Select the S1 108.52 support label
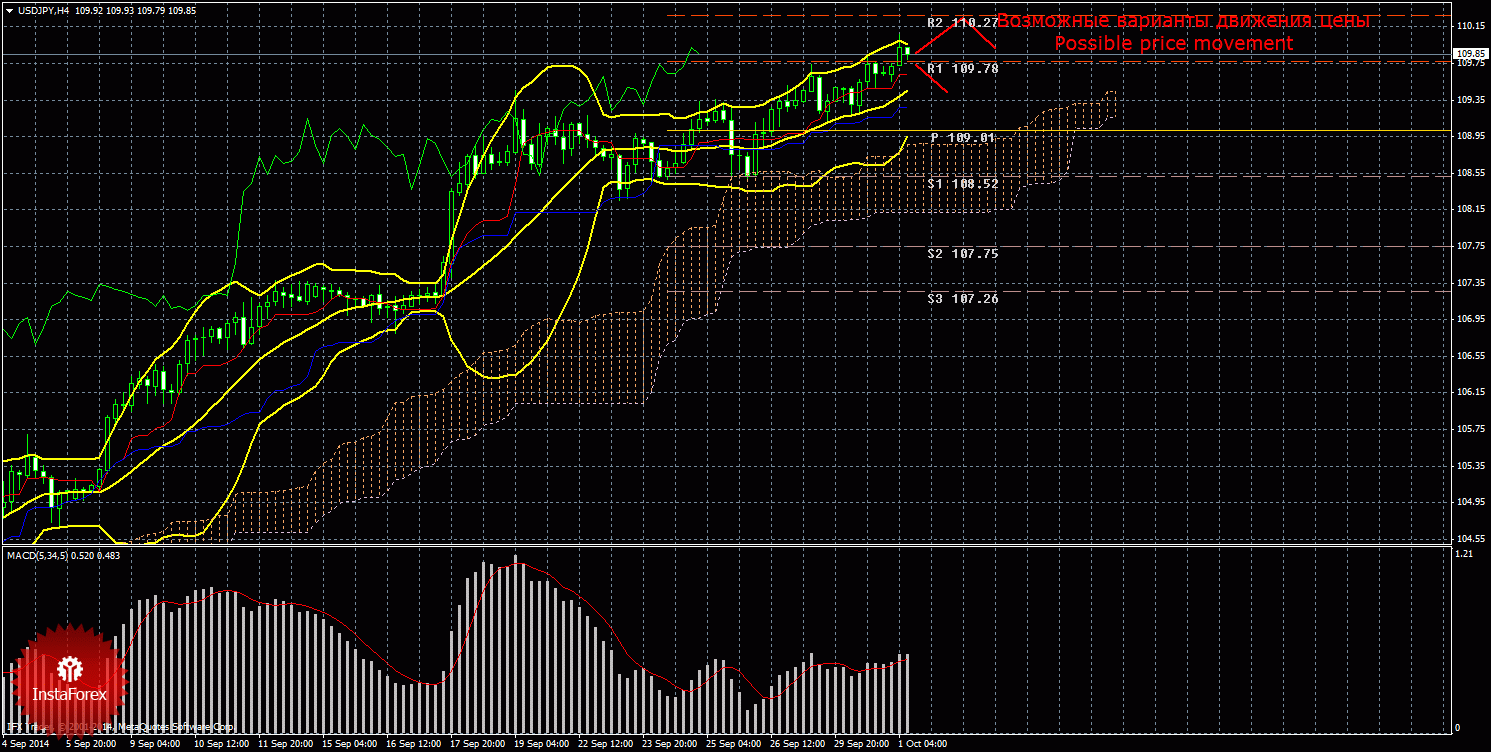Viewport: 1491px width, 752px height. (x=962, y=184)
